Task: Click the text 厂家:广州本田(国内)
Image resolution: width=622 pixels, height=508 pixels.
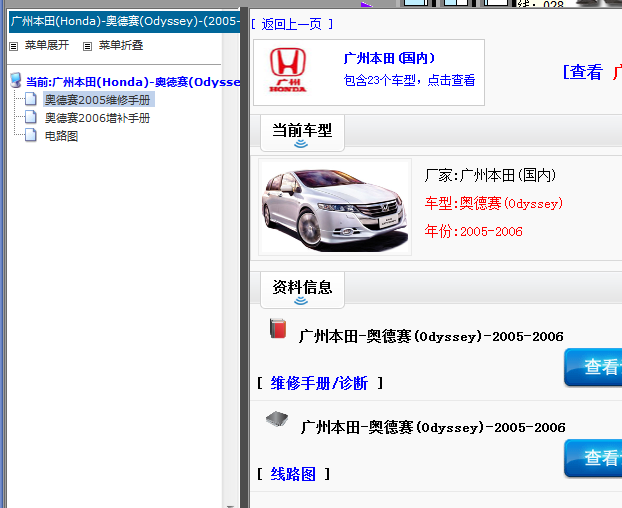Action: coord(490,175)
